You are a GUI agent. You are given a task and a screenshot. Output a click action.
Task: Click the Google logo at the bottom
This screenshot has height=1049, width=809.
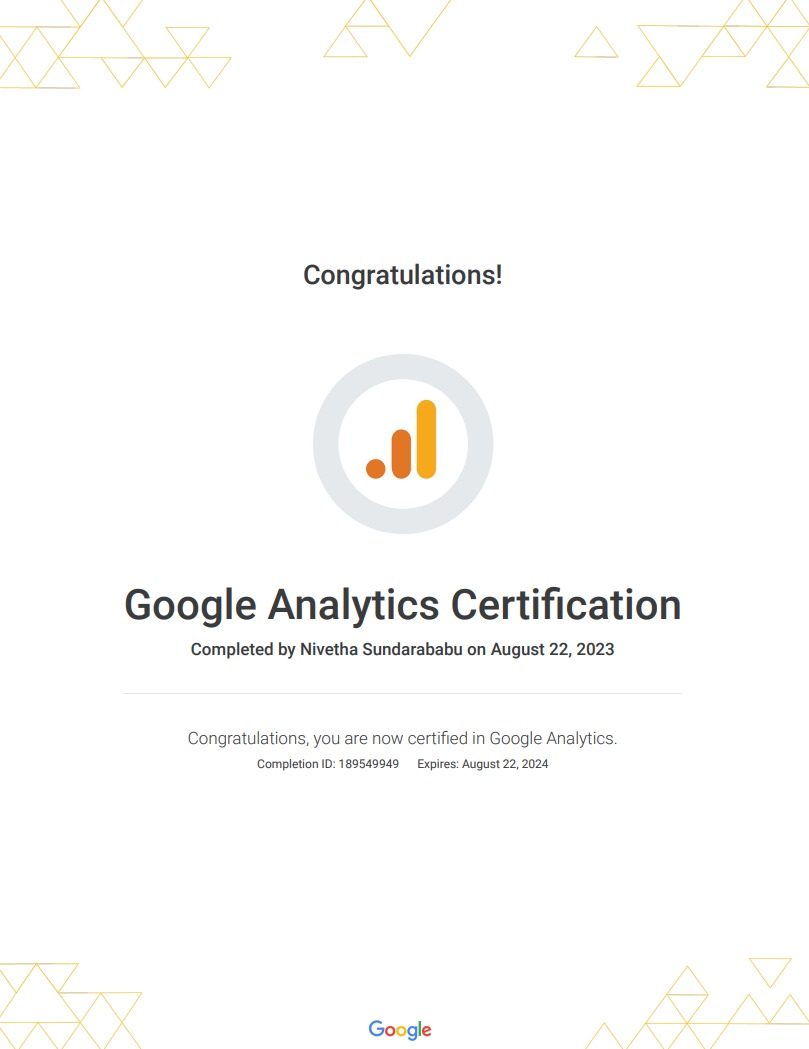pos(400,1029)
